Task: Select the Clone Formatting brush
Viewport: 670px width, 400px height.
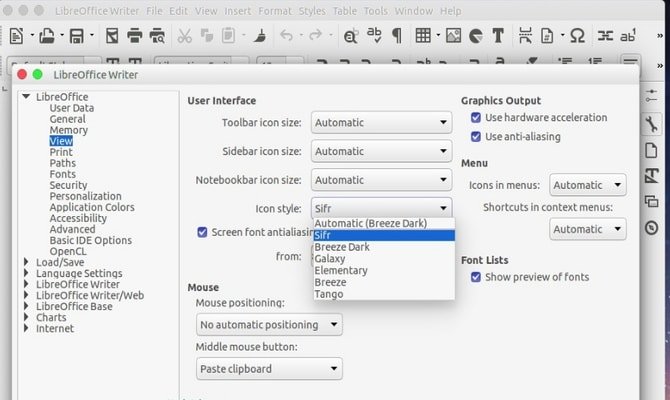Action: (x=259, y=36)
